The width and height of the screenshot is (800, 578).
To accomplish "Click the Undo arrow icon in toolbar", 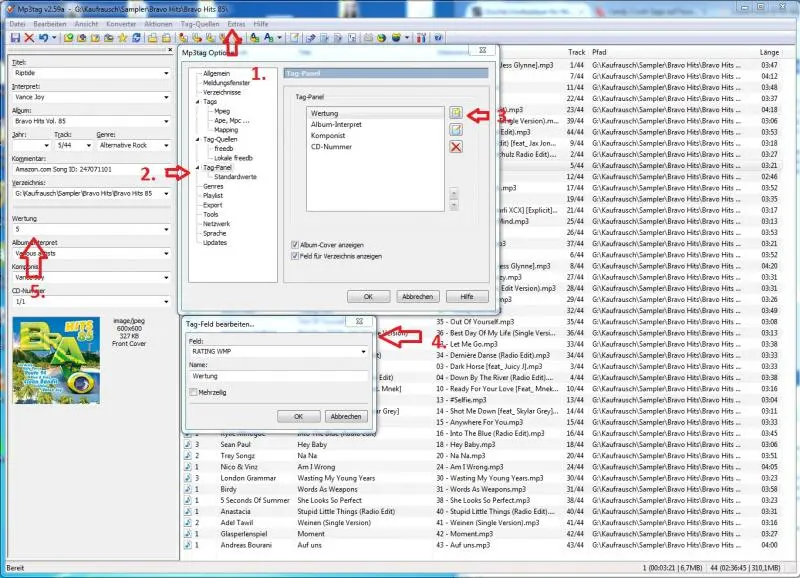I will pos(44,38).
